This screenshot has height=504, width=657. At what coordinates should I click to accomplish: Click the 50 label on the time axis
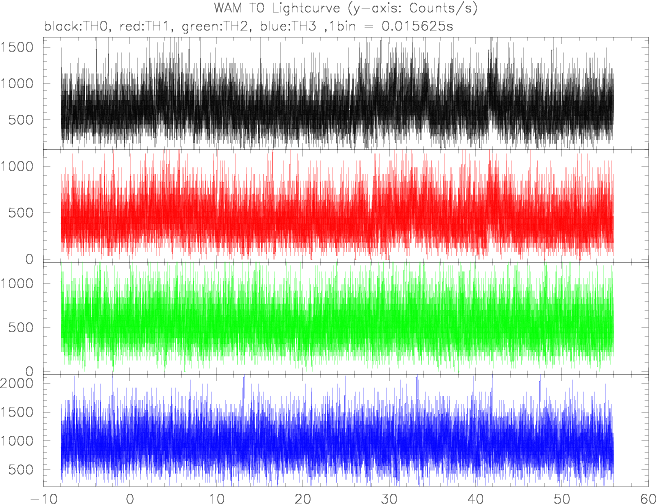coord(561,499)
